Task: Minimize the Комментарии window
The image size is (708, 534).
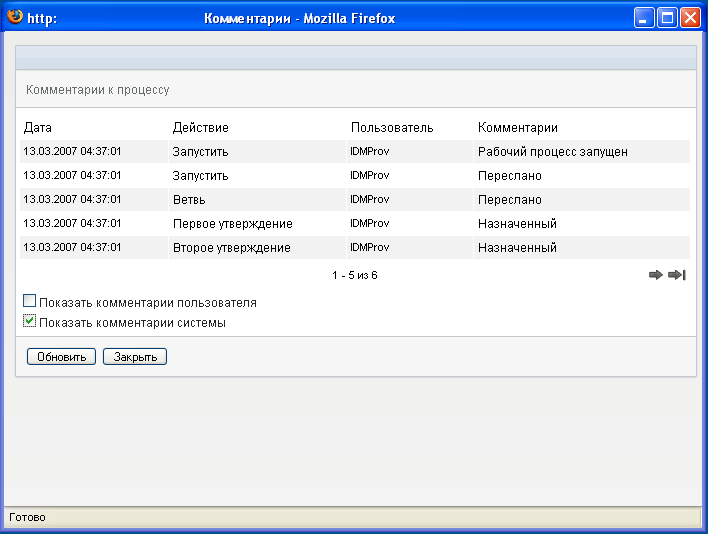Action: click(x=645, y=17)
